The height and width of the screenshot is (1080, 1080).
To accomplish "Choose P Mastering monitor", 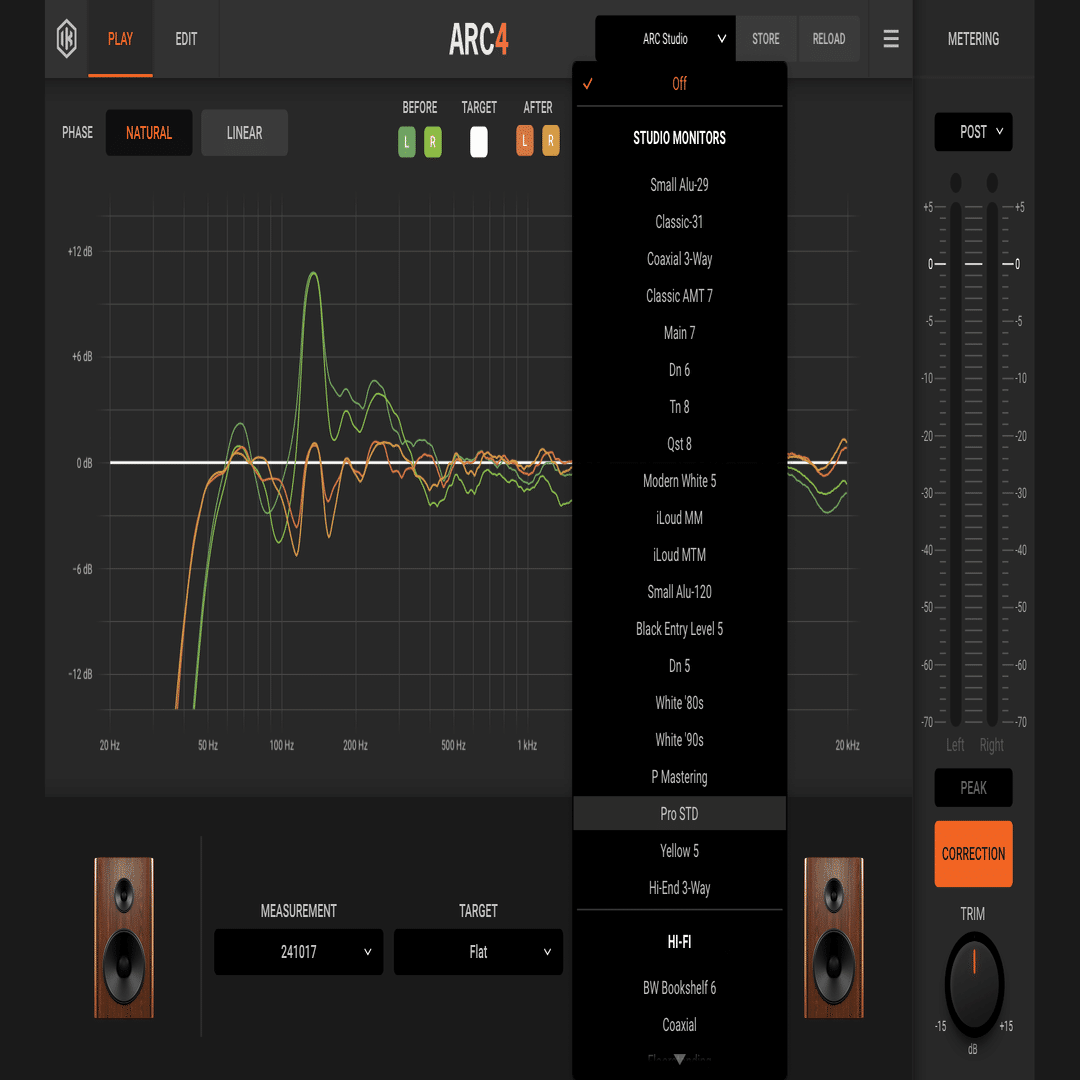I will coord(679,777).
